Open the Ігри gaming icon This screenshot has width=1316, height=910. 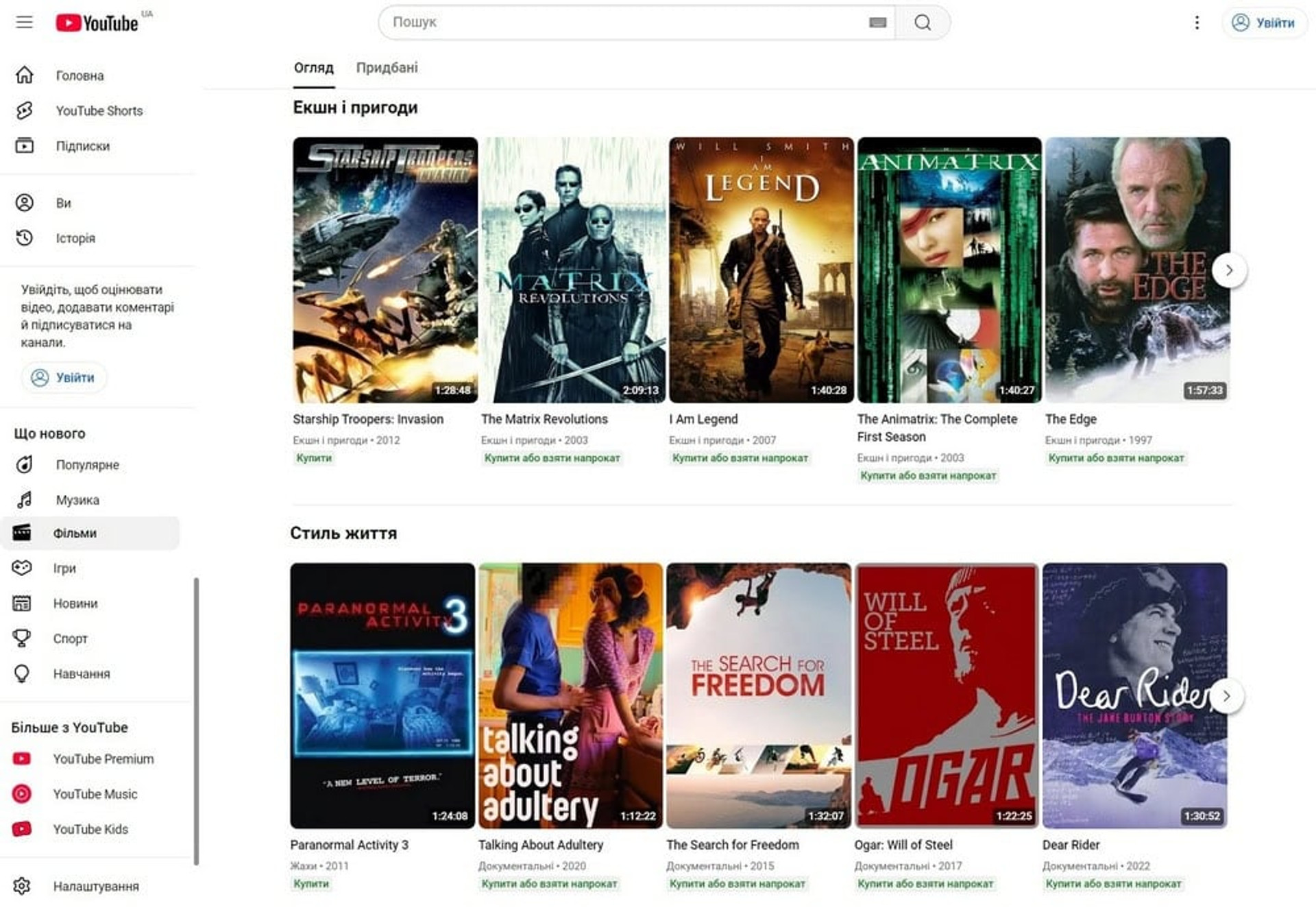coord(22,567)
